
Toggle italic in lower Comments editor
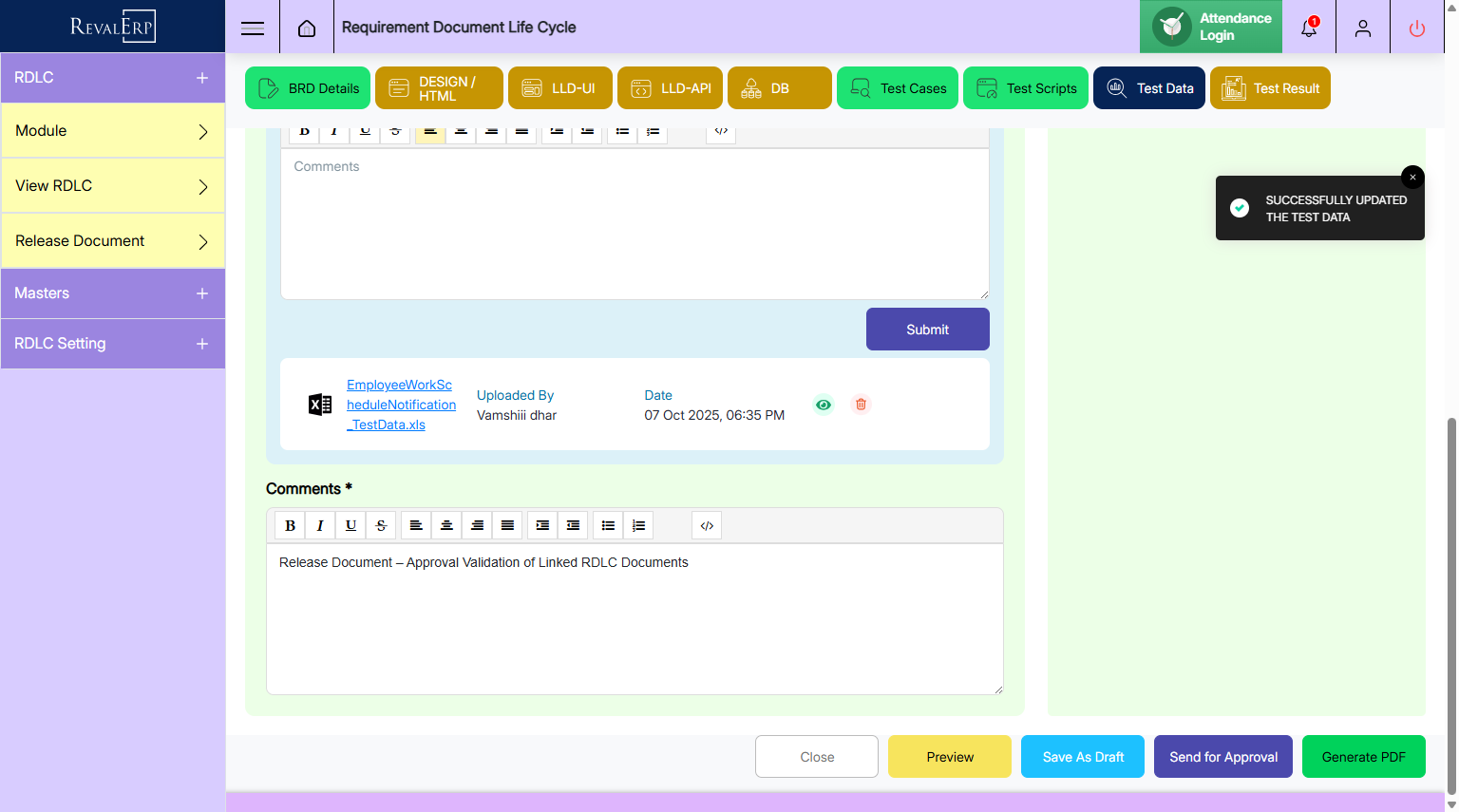[320, 525]
